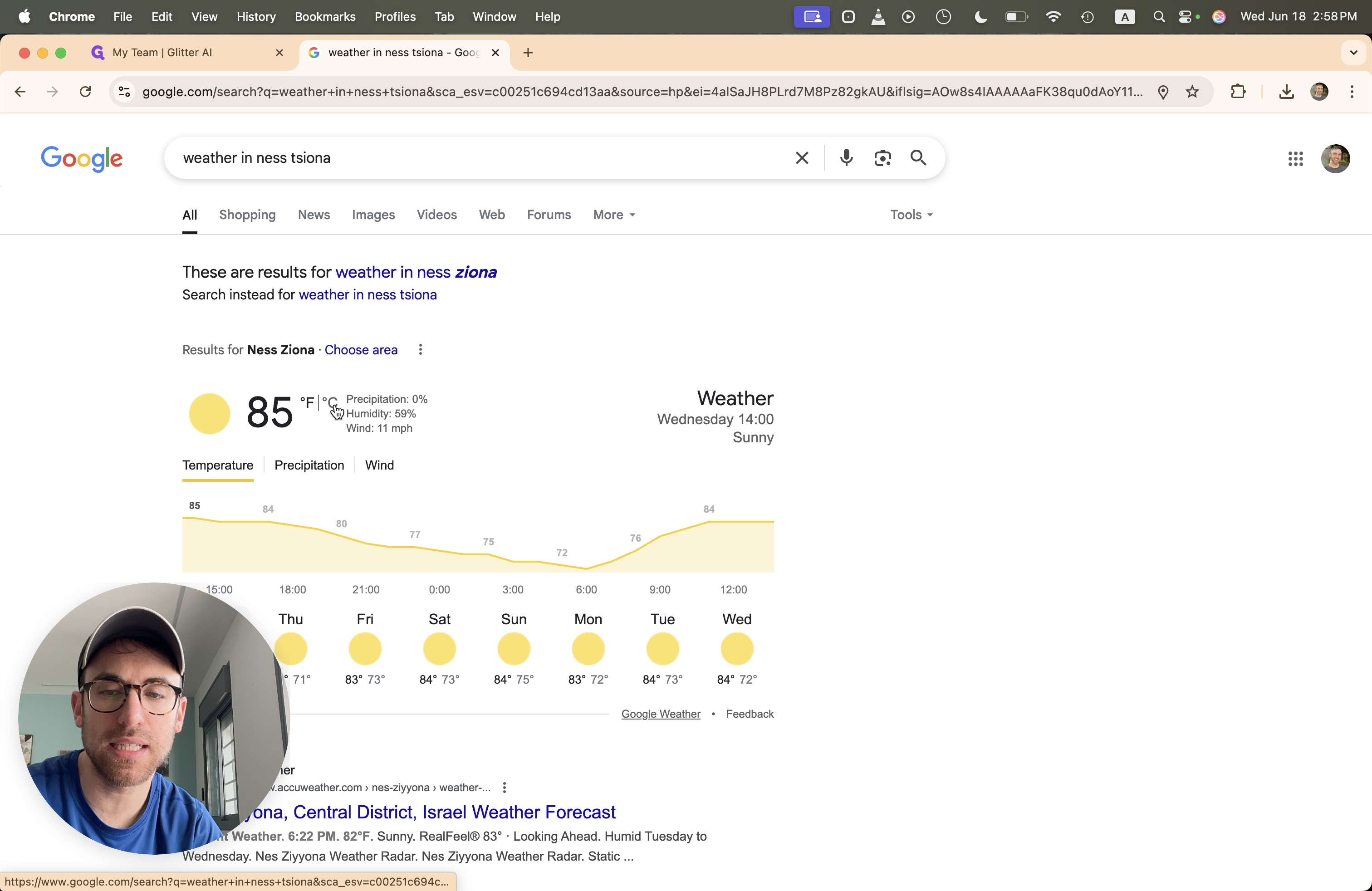Open the Profiles menu
Viewport: 1372px width, 891px height.
(x=395, y=17)
